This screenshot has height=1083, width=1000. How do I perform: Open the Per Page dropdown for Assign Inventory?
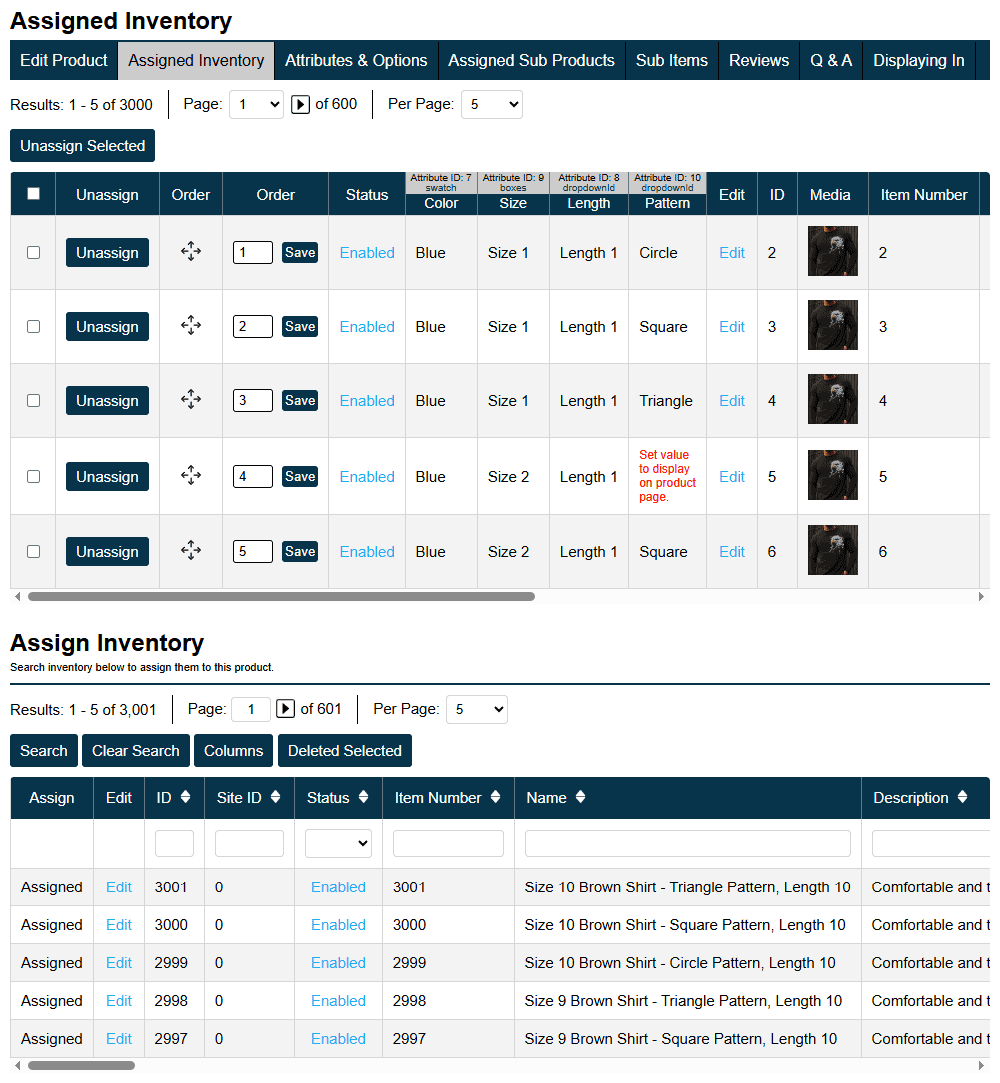(477, 709)
